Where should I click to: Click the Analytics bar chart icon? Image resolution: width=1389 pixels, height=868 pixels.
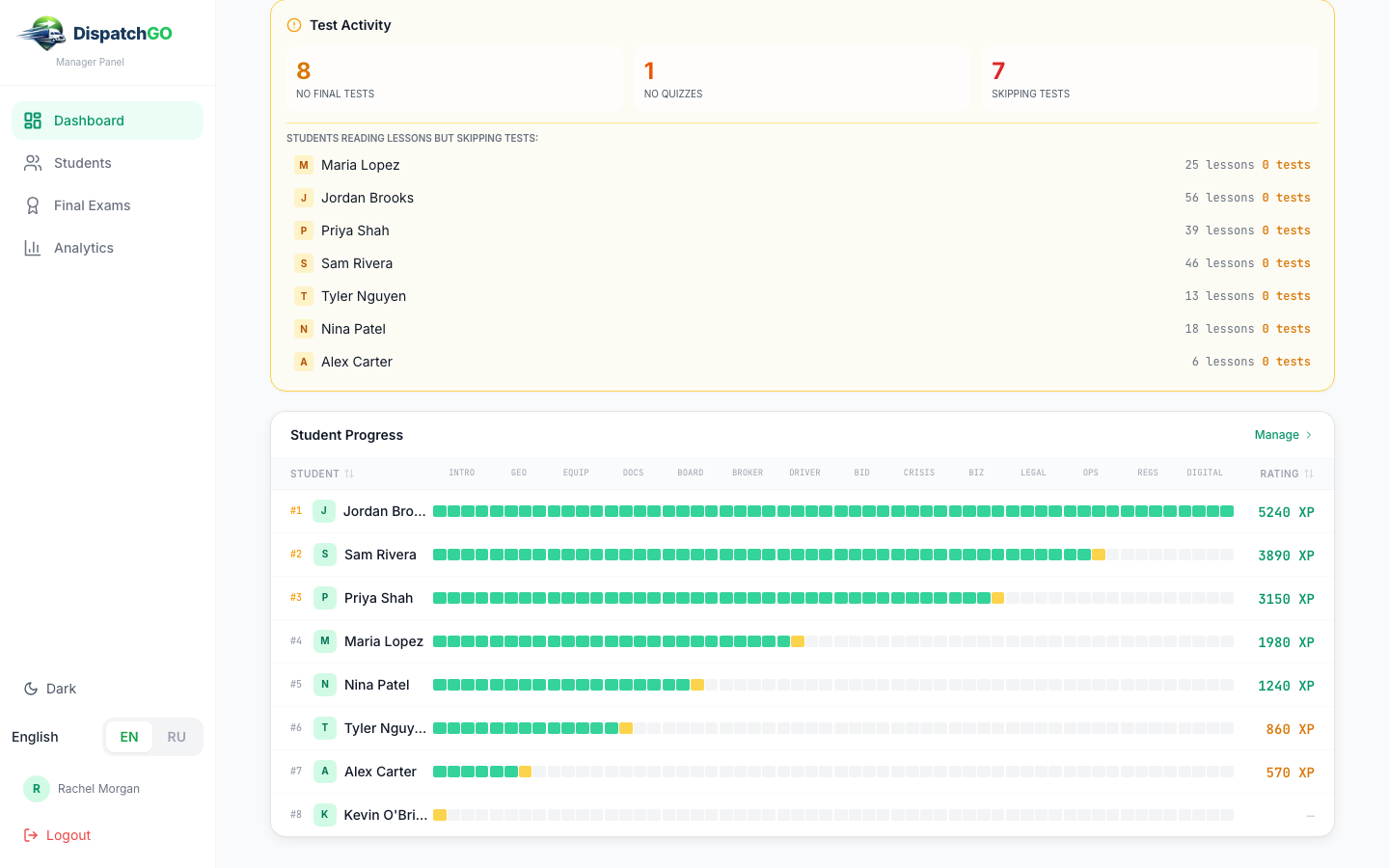coord(33,248)
